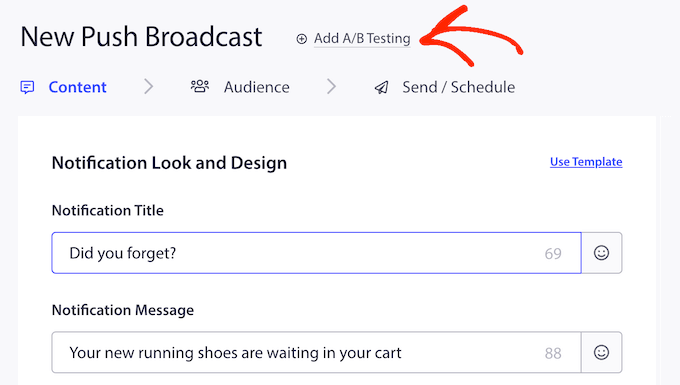Open emoji picker for Notification Title
This screenshot has width=680, height=385.
tap(602, 253)
